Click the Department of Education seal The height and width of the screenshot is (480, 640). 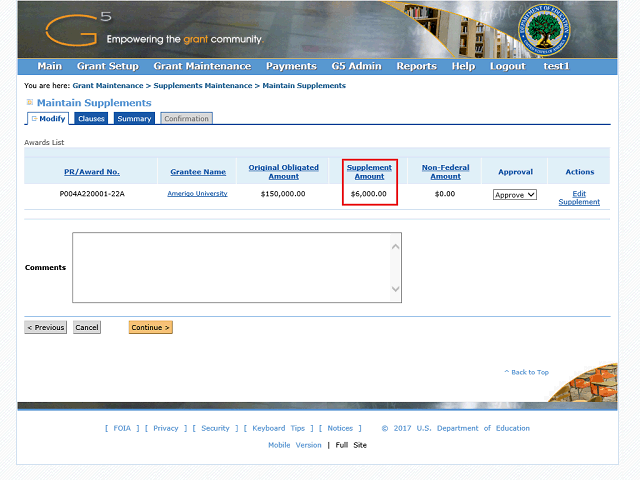tap(544, 30)
